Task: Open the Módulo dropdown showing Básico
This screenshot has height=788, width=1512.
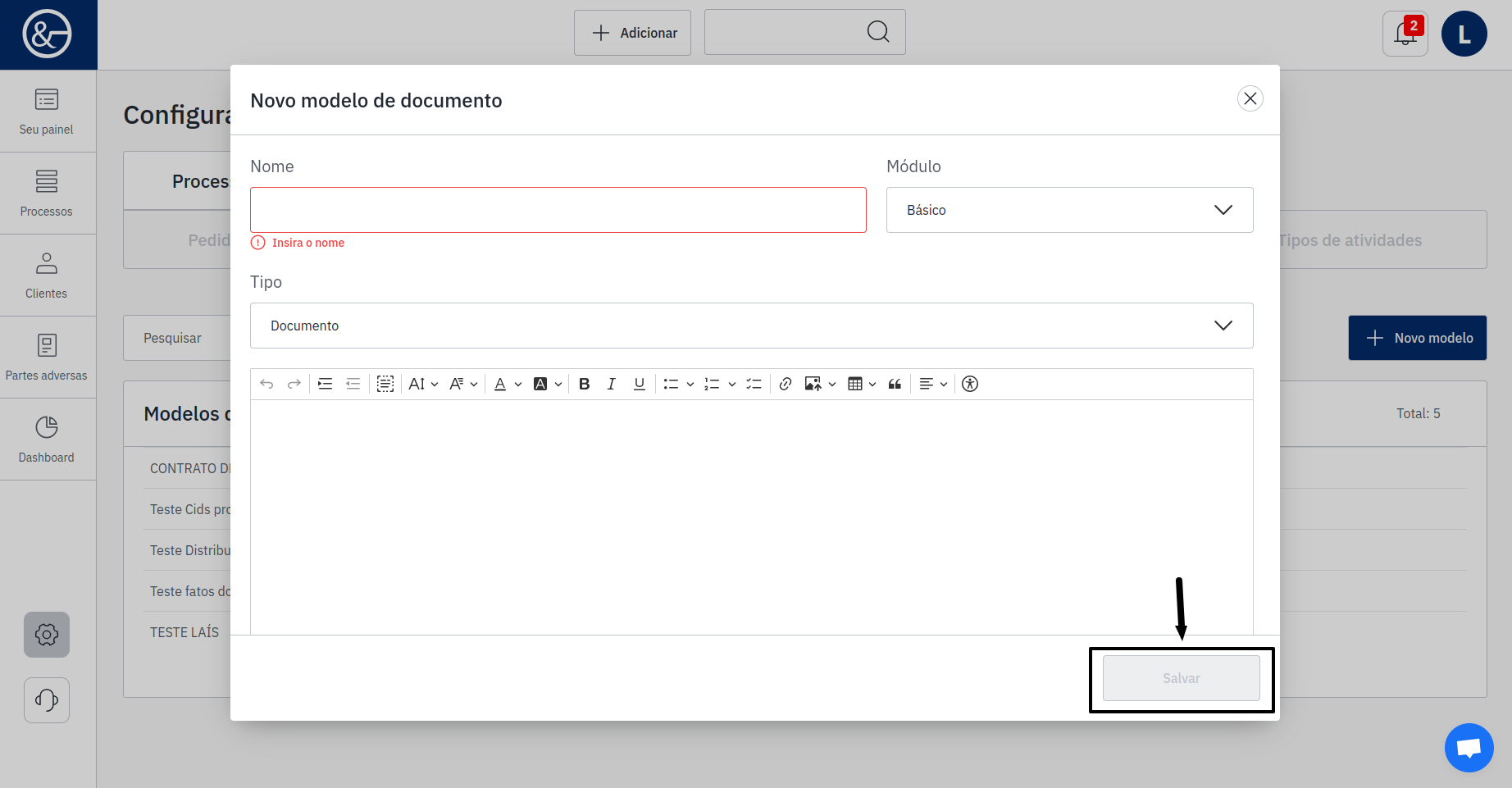Action: (x=1070, y=210)
